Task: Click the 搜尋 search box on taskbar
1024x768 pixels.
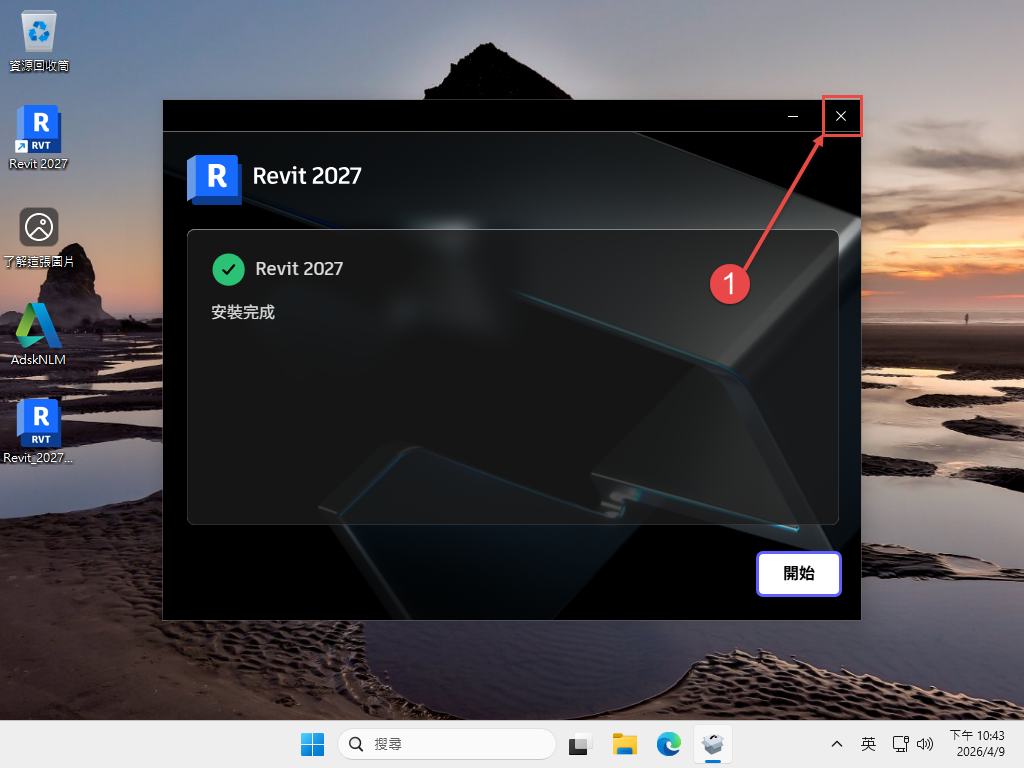Action: pos(447,744)
